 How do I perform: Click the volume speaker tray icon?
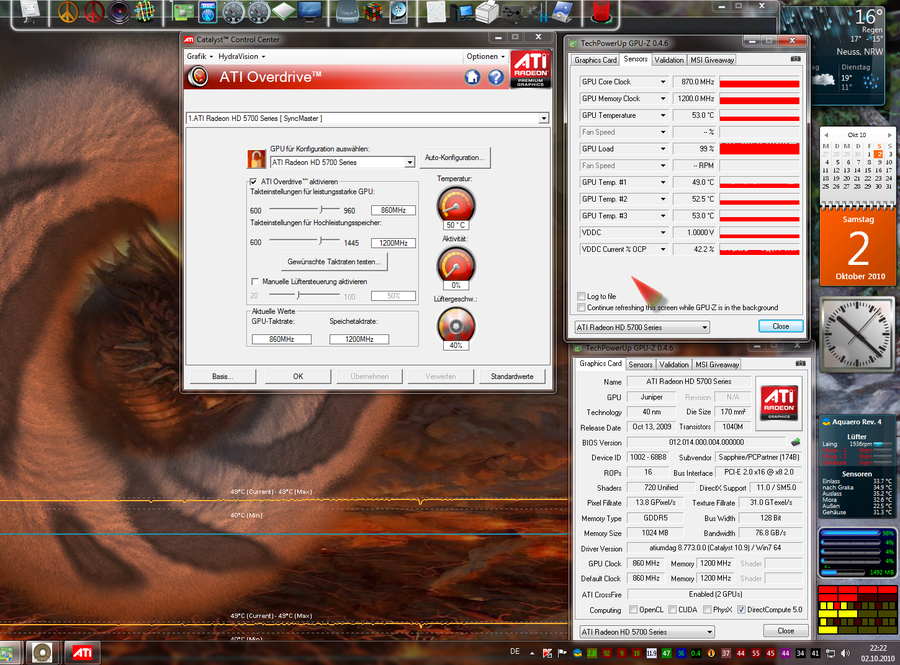[x=845, y=653]
